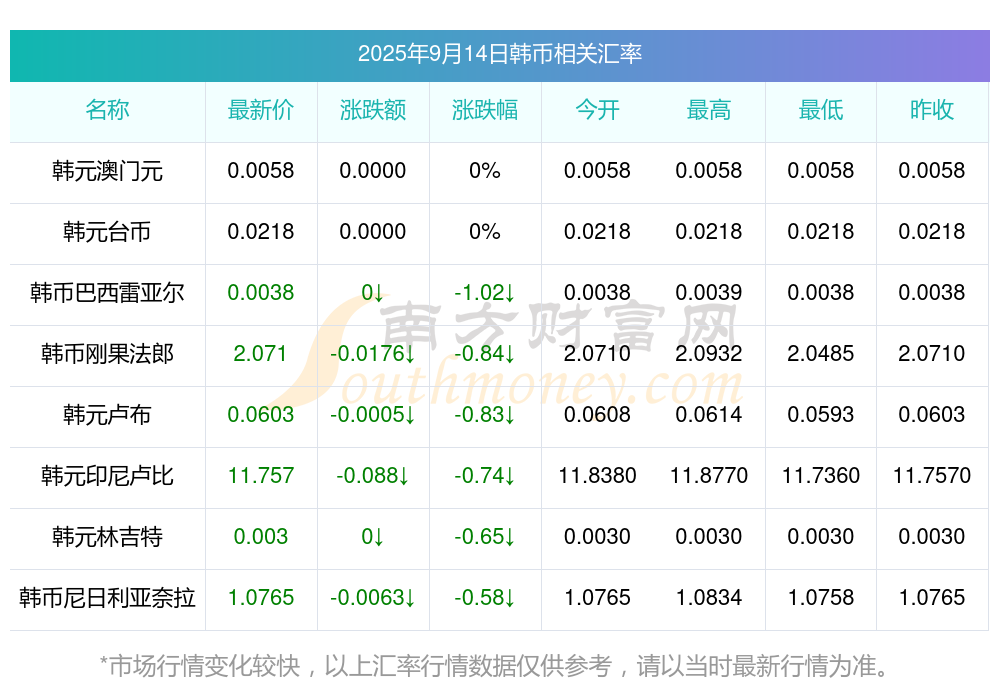
Task: Click change value -0.0005↓
Action: [x=372, y=415]
